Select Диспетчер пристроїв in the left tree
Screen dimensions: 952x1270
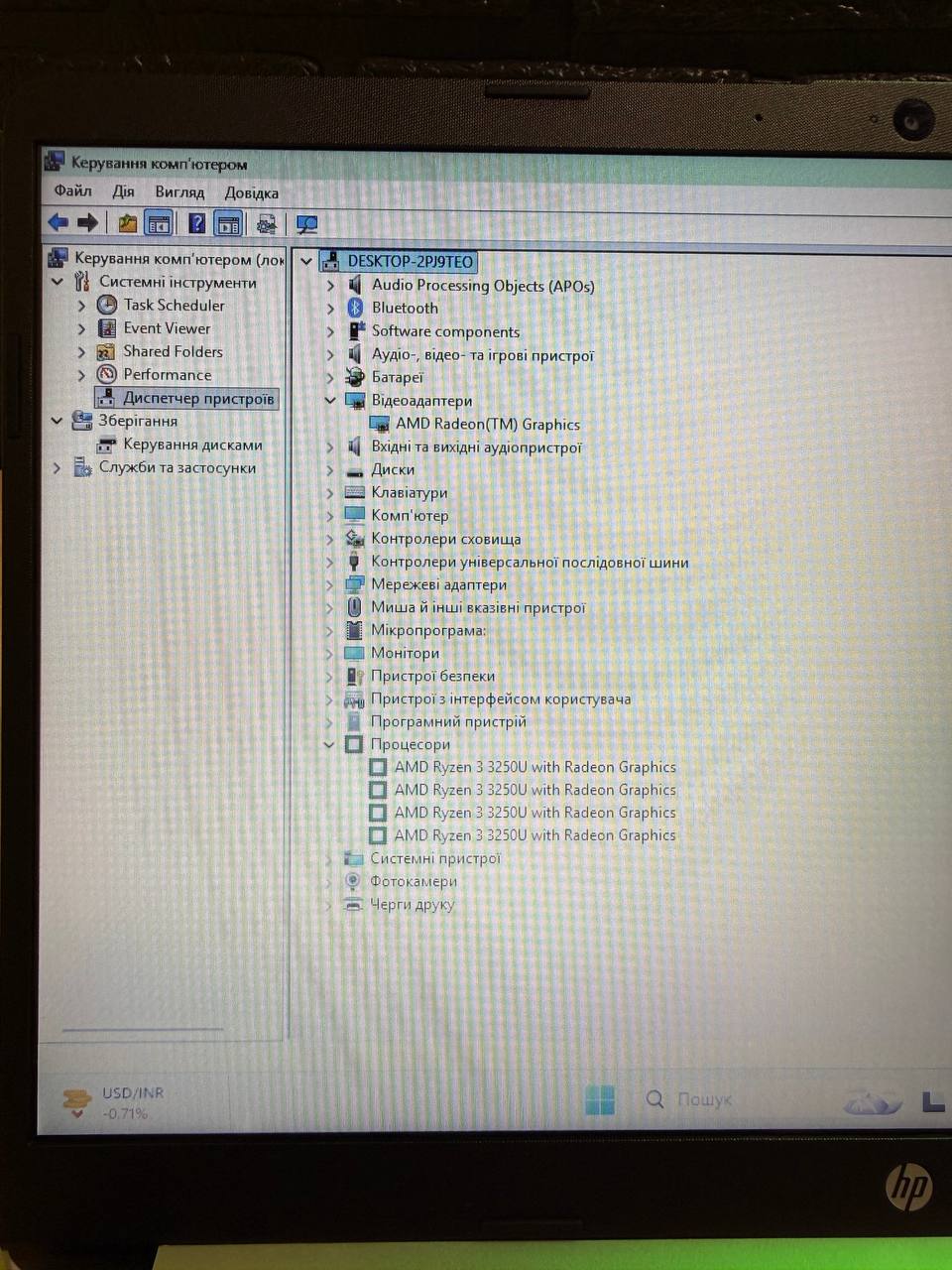[187, 398]
